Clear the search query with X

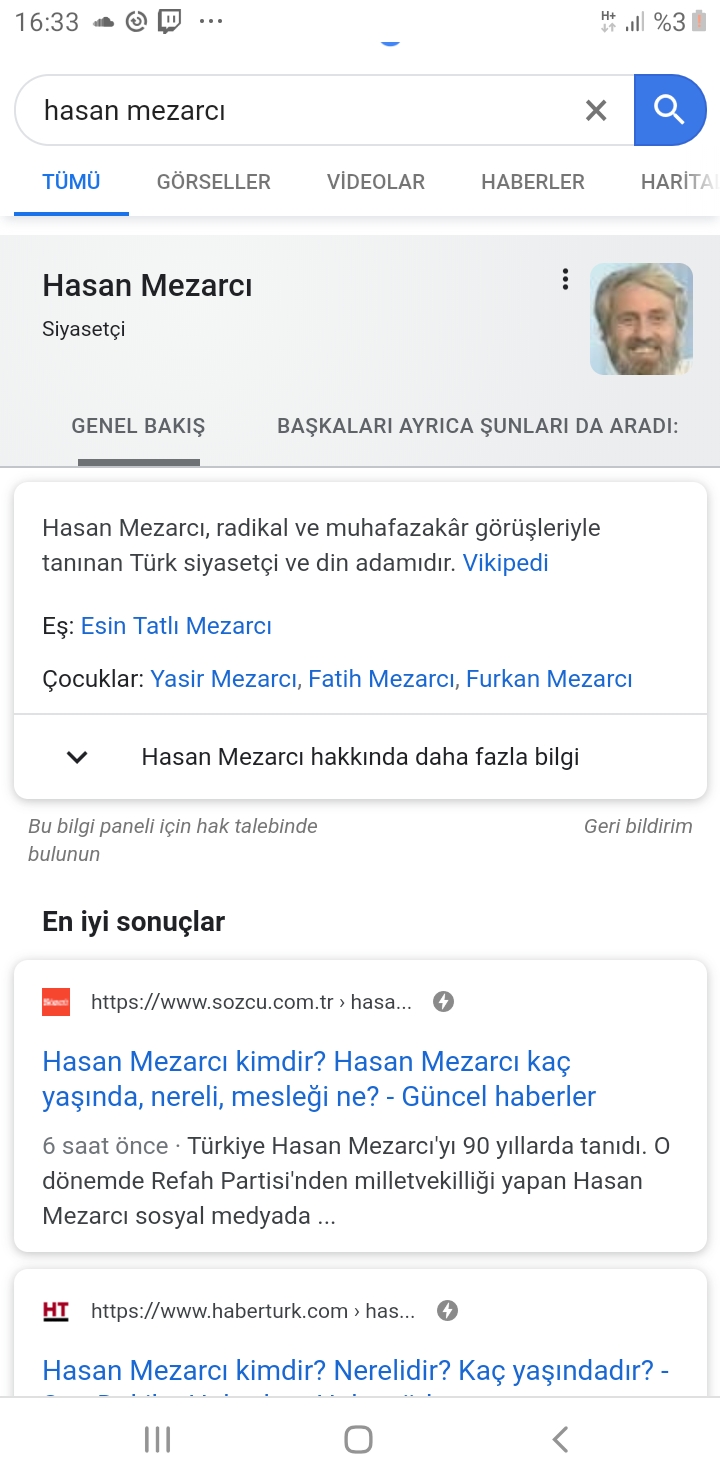tap(596, 110)
